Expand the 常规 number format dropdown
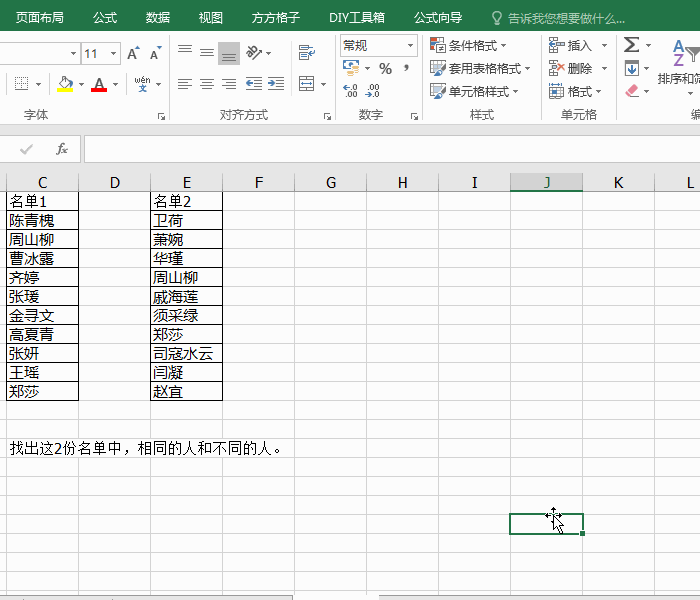Viewport: 700px width, 600px height. pyautogui.click(x=410, y=46)
